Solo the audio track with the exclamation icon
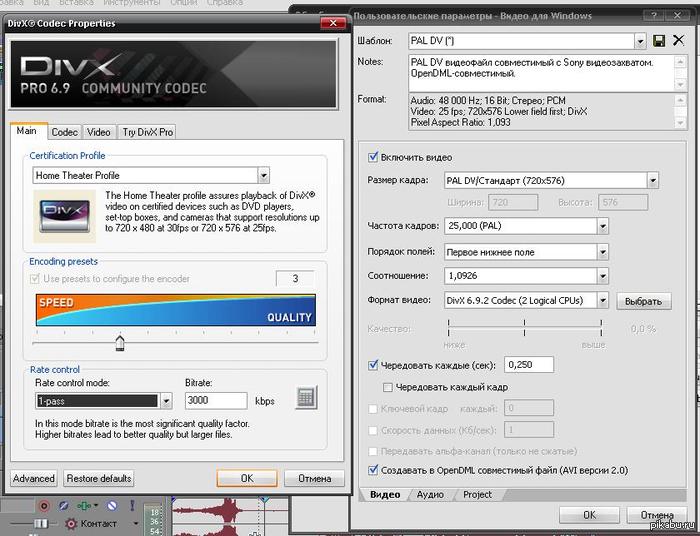Viewport: 700px width, 536px height. click(x=132, y=505)
